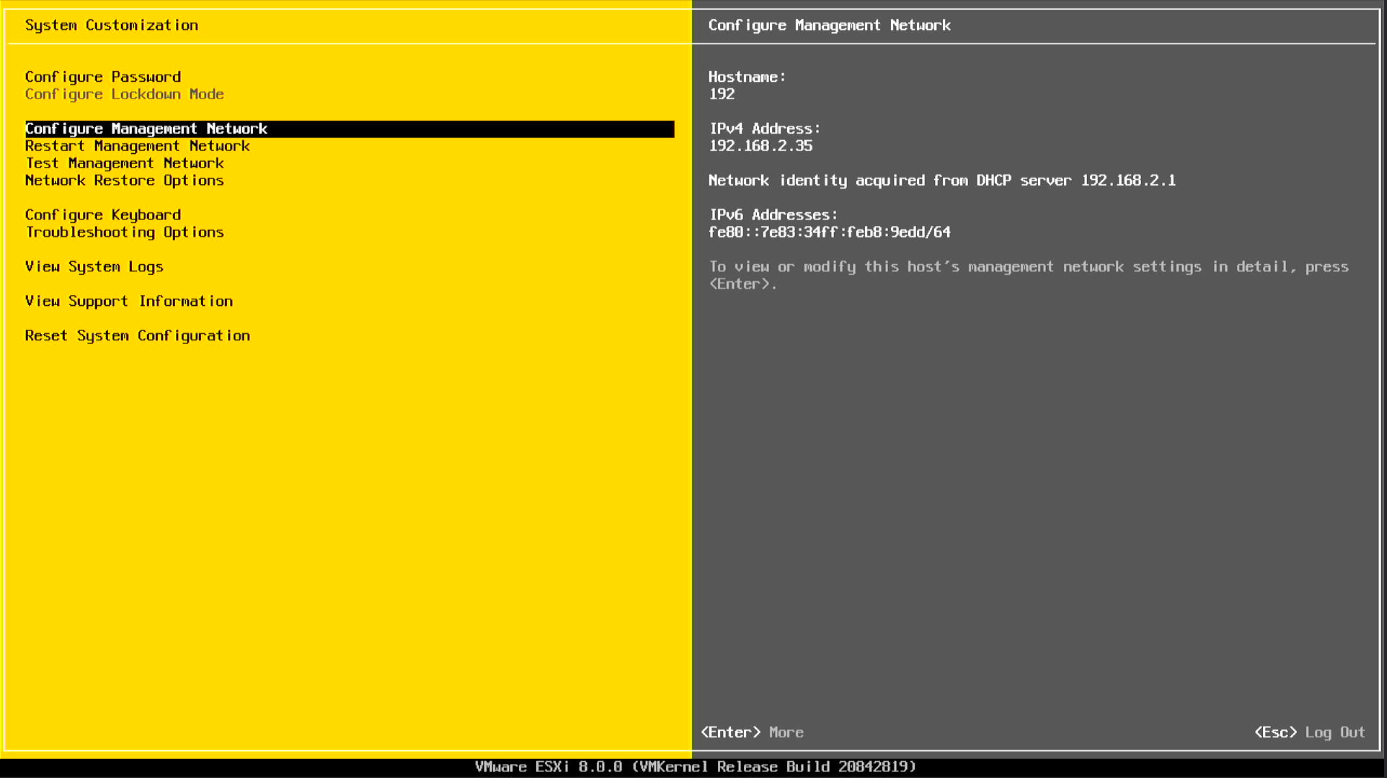Open Network Restore Options
1387x778 pixels.
(125, 181)
